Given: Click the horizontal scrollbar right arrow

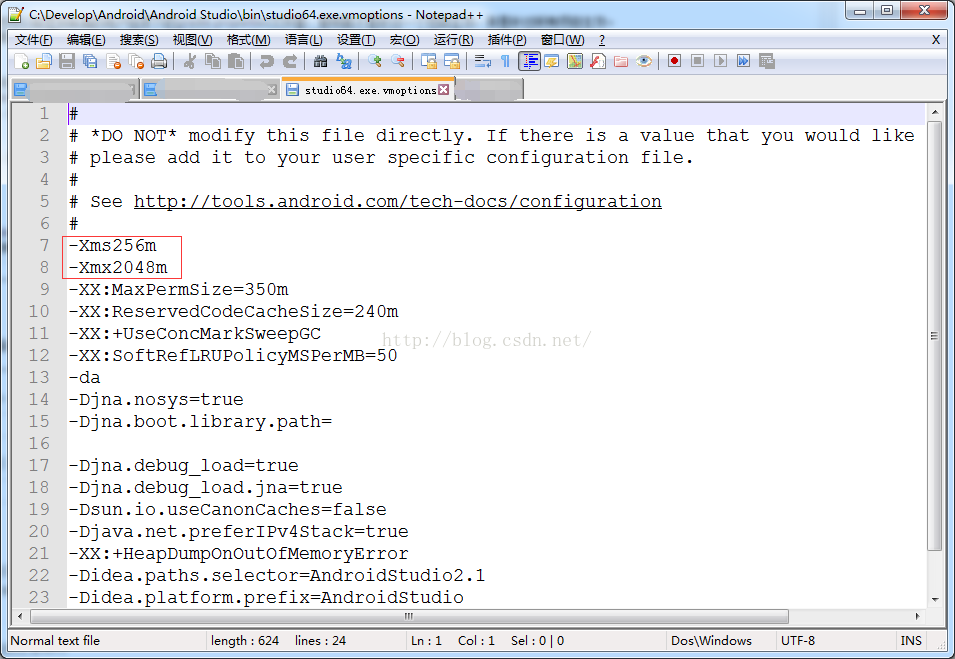Looking at the screenshot, I should point(917,616).
